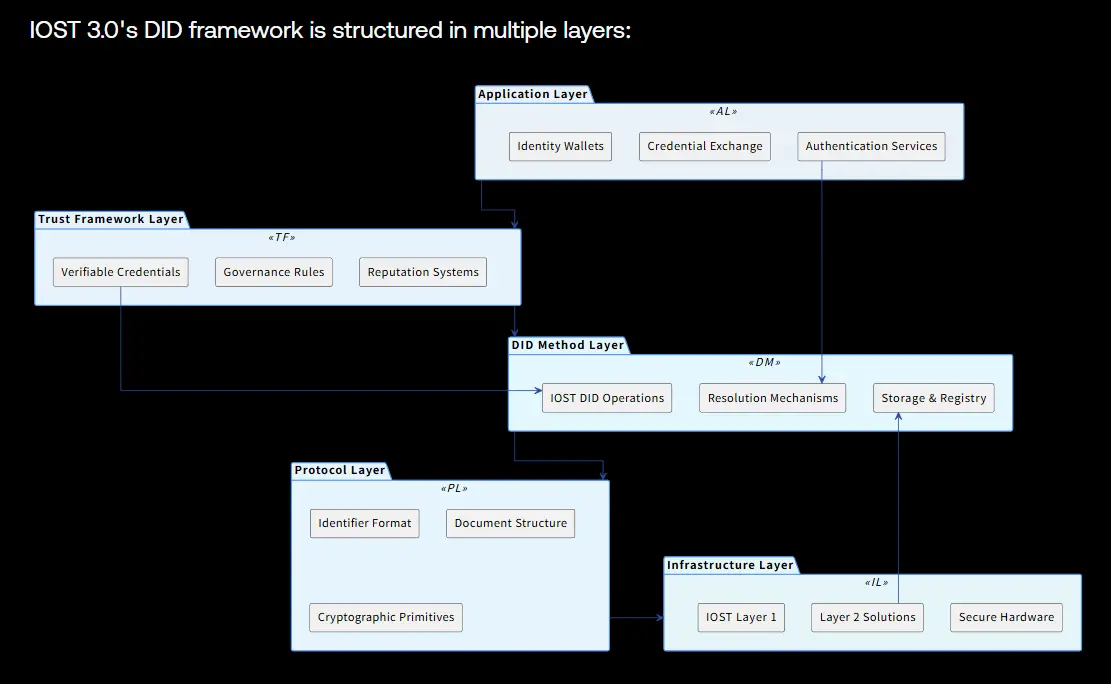
Task: Click the Infrastructure Layer title tab
Action: pyautogui.click(x=730, y=566)
